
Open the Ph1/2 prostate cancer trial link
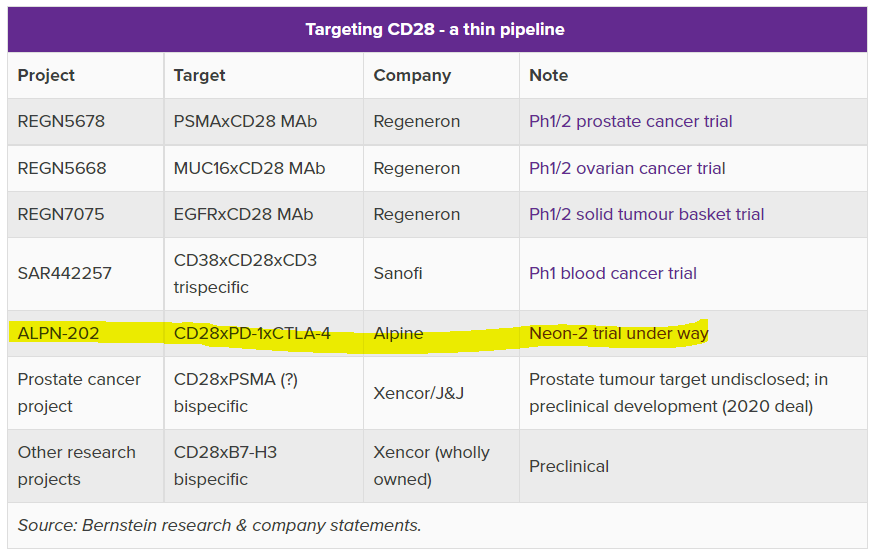click(x=630, y=122)
